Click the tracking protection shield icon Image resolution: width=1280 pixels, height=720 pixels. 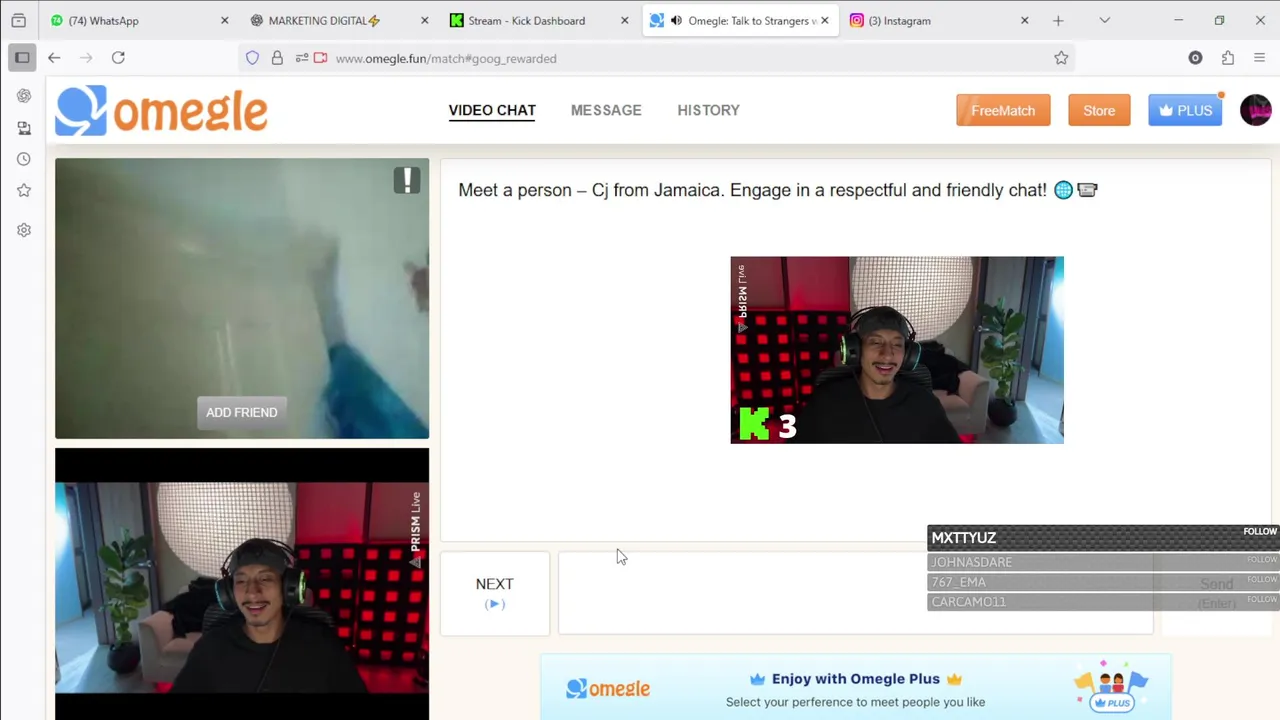click(252, 58)
